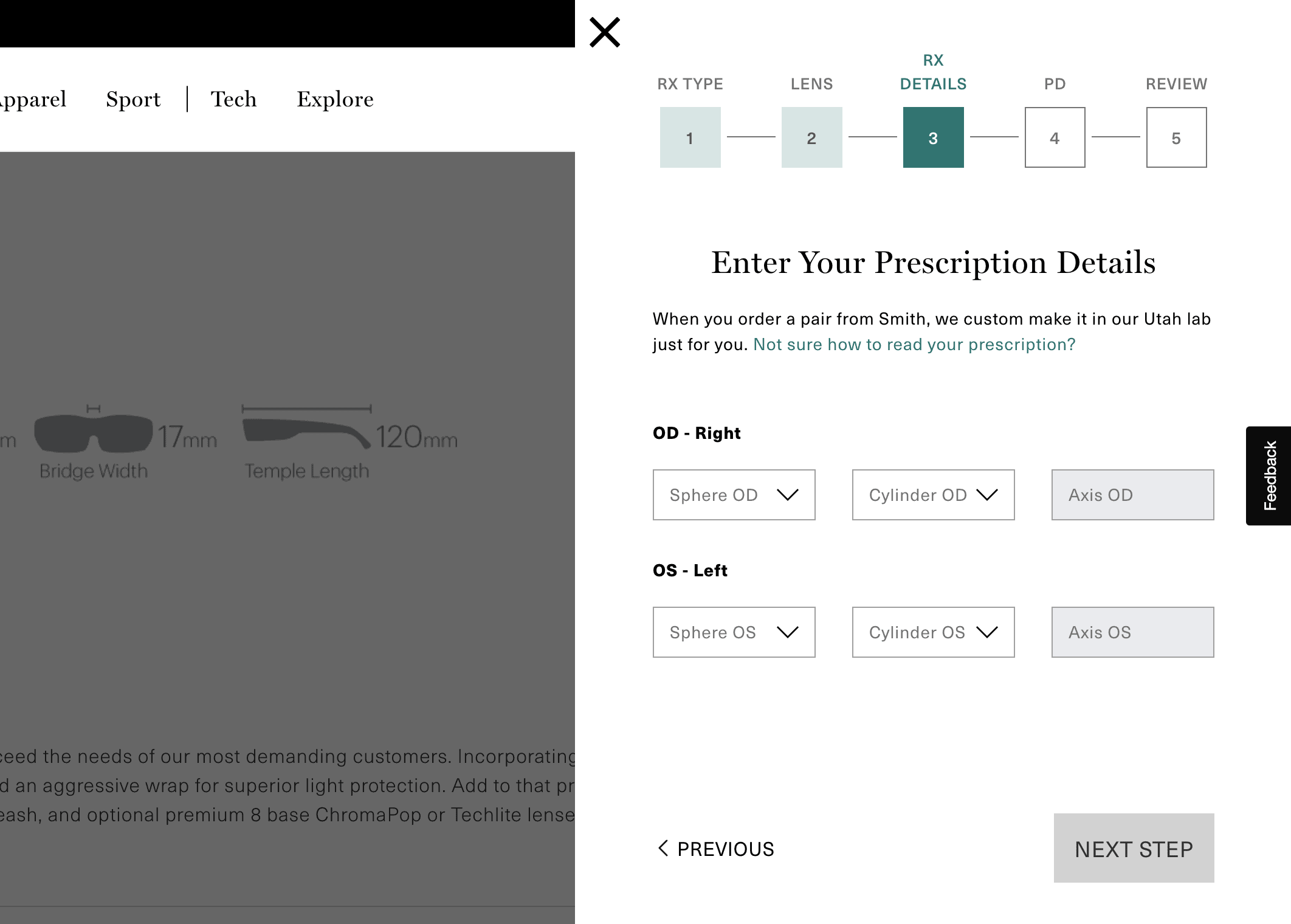Open the prescription reading help link
The height and width of the screenshot is (924, 1291).
(x=914, y=345)
